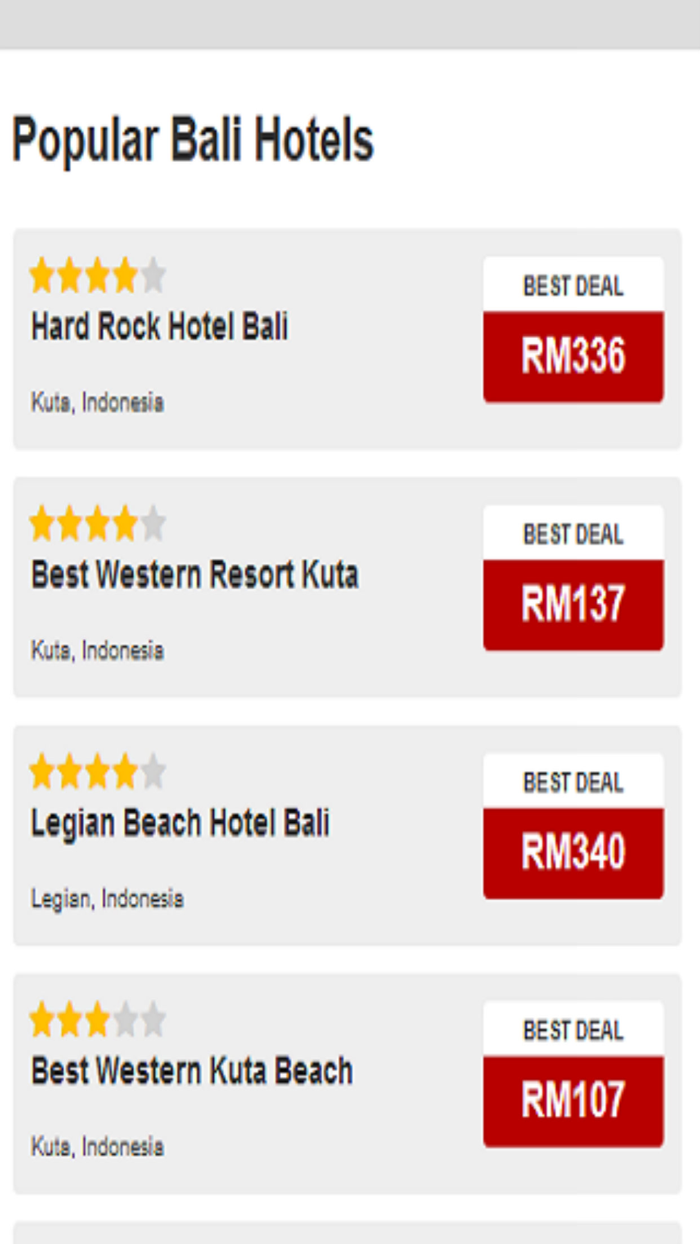Click the second star rating icon for Legian Beach Hotel Bali

point(71,772)
